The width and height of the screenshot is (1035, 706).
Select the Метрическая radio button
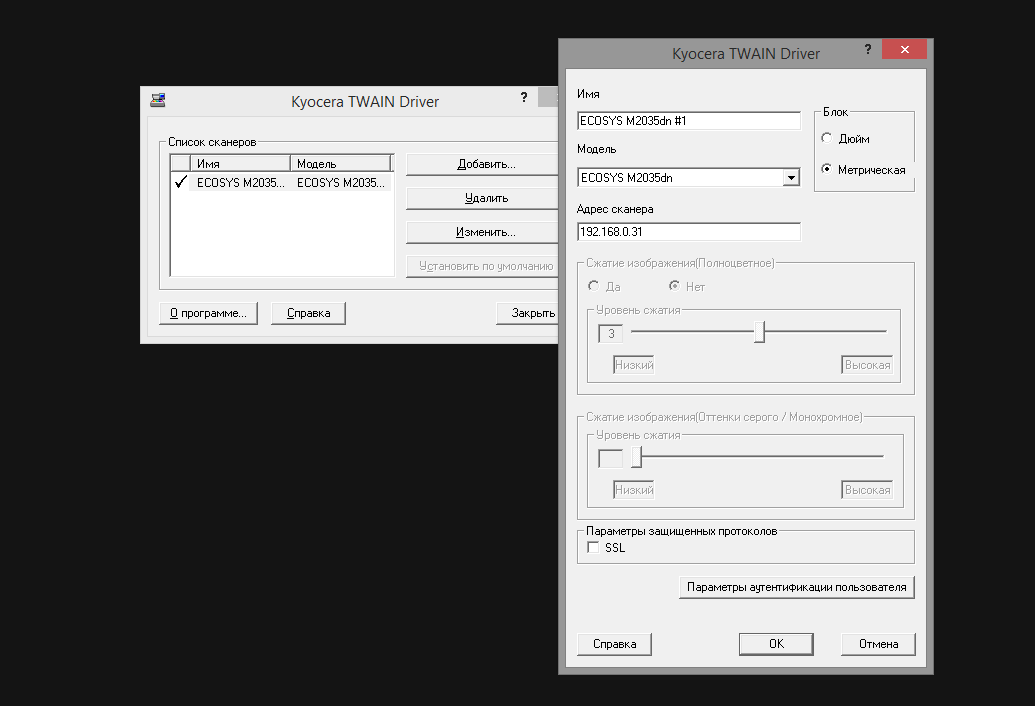[x=826, y=169]
